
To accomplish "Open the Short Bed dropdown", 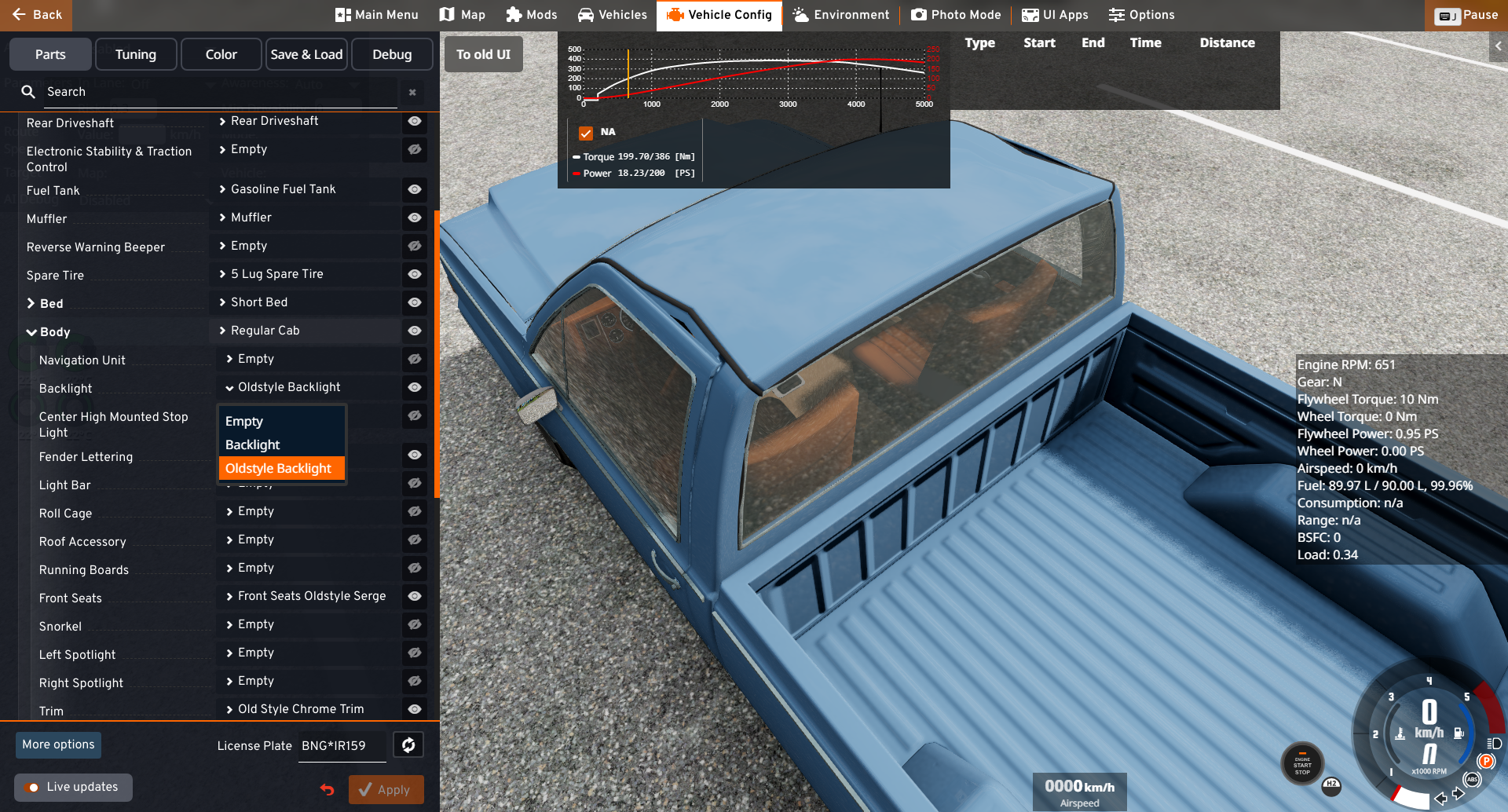I will [x=306, y=302].
